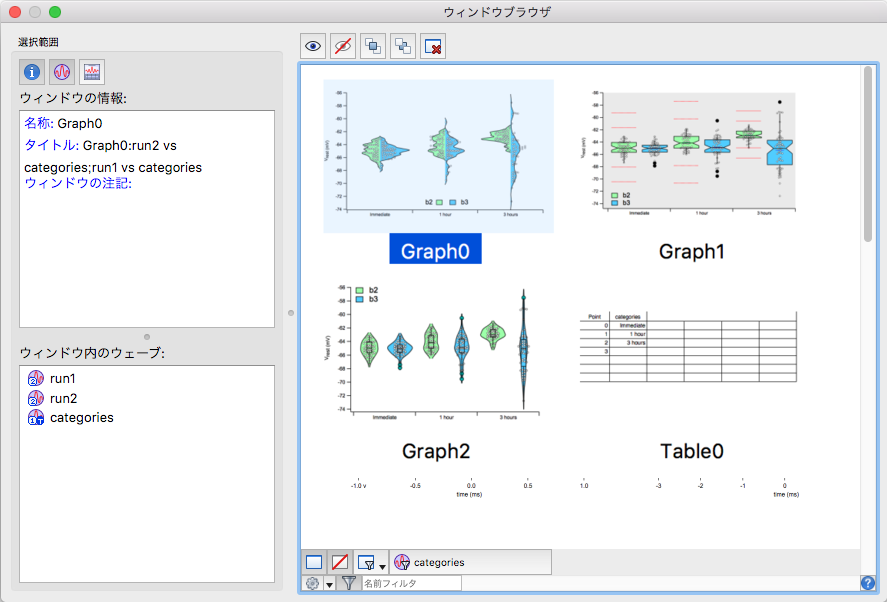The width and height of the screenshot is (887, 602).
Task: Toggle the plot preview panel button
Action: [x=91, y=72]
